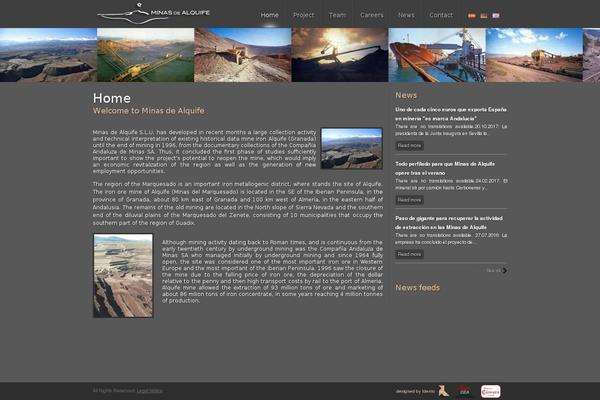Click the 'News feeds' heading
The width and height of the screenshot is (600, 400).
tap(417, 287)
